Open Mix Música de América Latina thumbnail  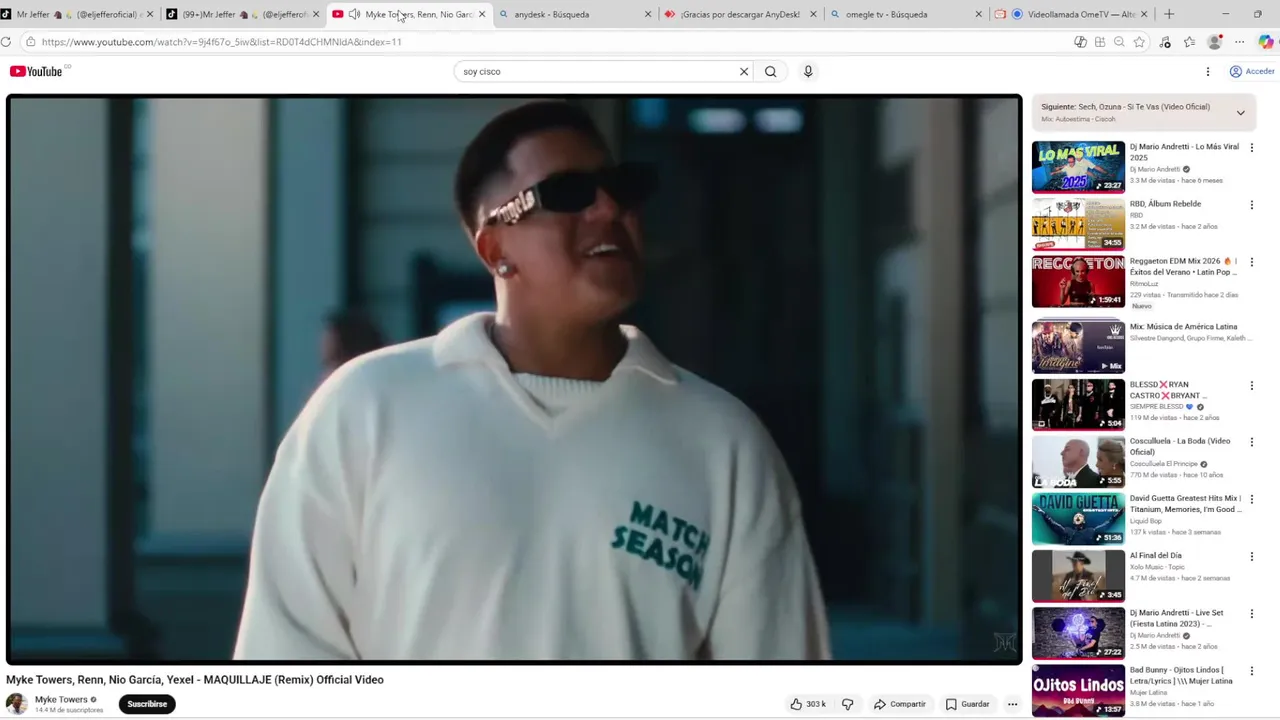[1078, 346]
